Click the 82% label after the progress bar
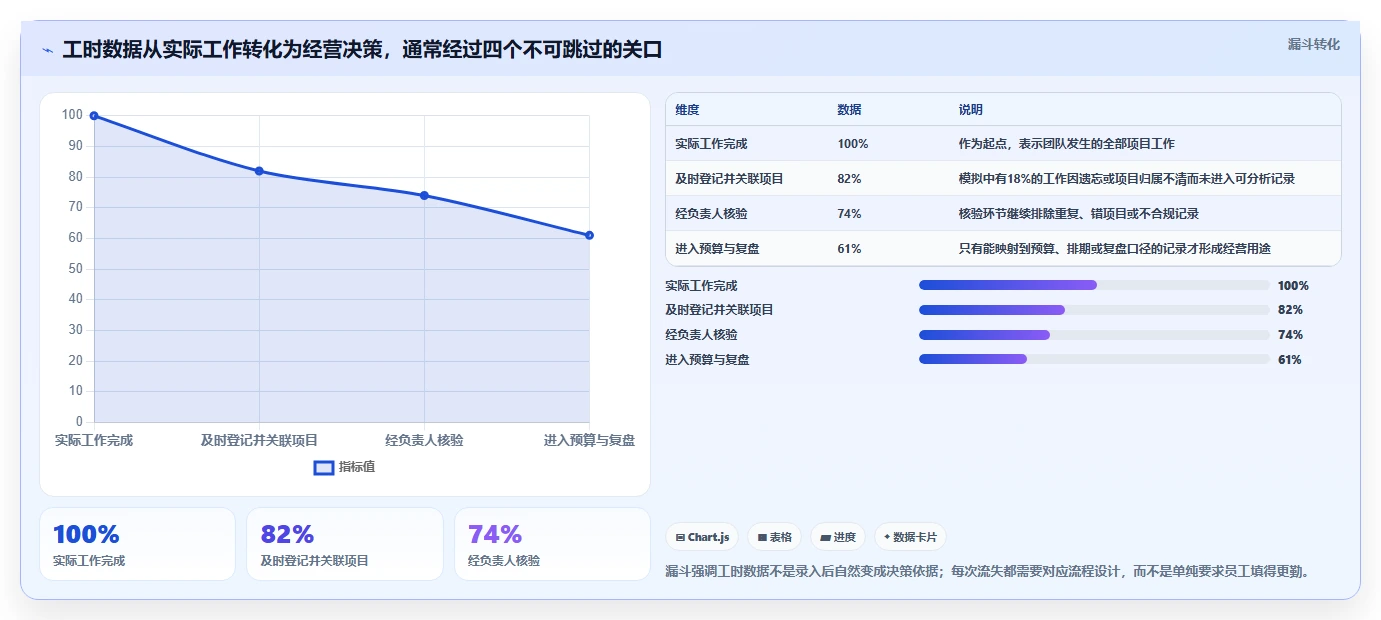Screen dimensions: 1381x620 coord(1290,310)
